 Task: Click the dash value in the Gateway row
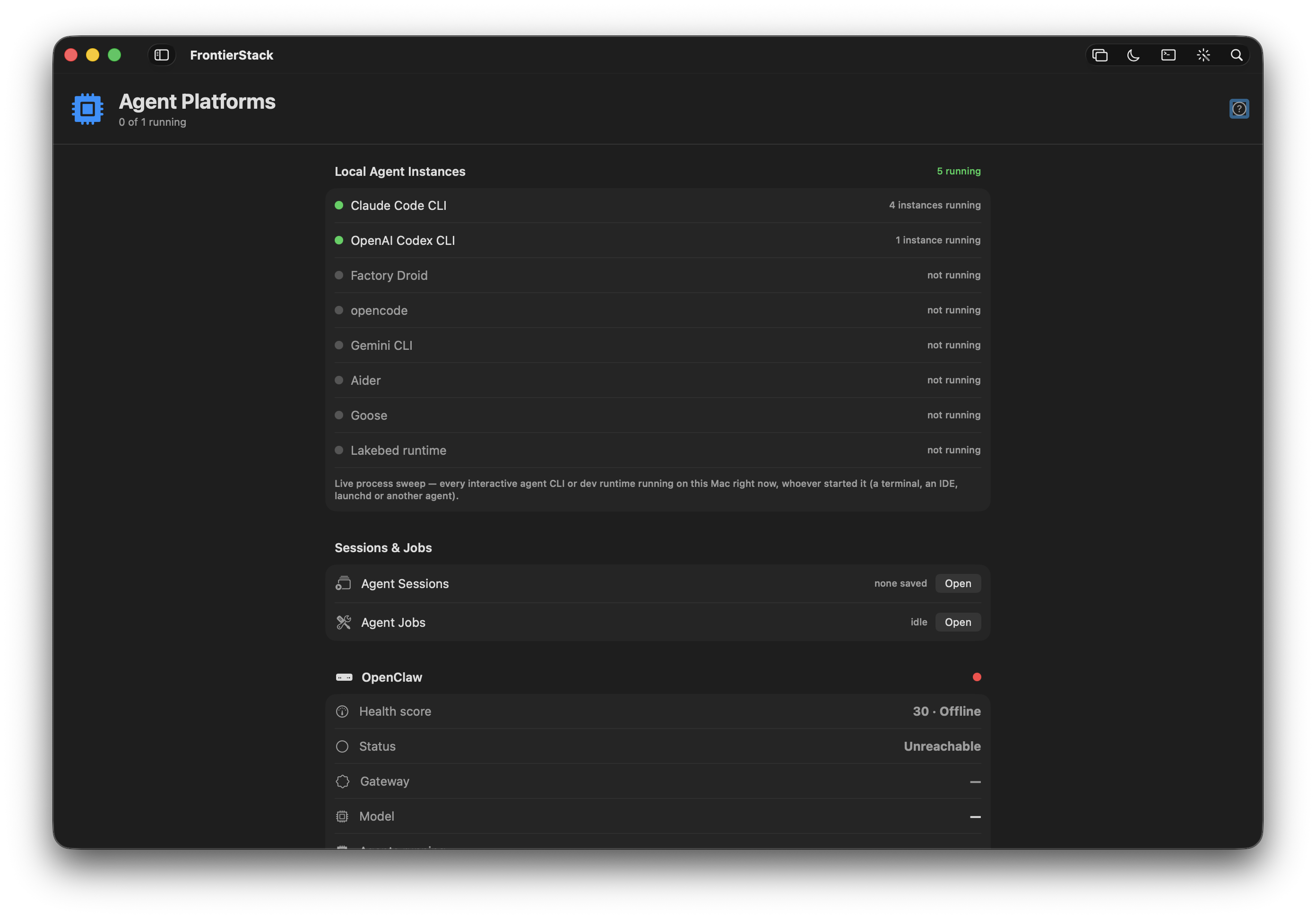pos(975,781)
